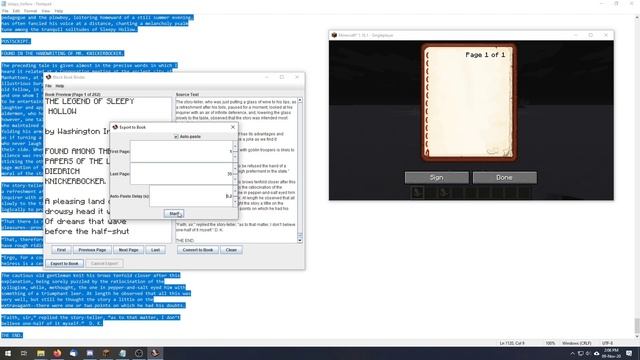Viewport: 640px width, 360px height.
Task: Open the OneDrive cloud tray icon
Action: click(596, 353)
